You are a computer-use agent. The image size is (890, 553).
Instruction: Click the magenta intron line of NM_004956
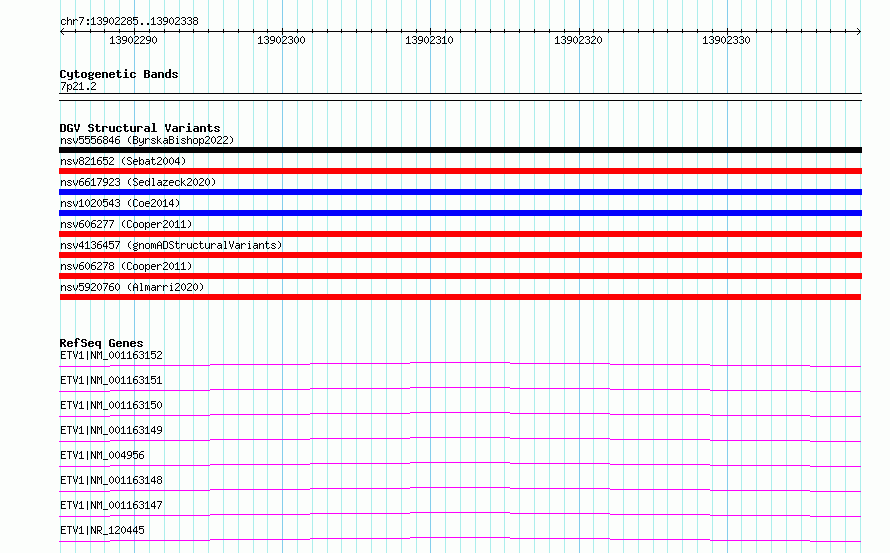(460, 463)
